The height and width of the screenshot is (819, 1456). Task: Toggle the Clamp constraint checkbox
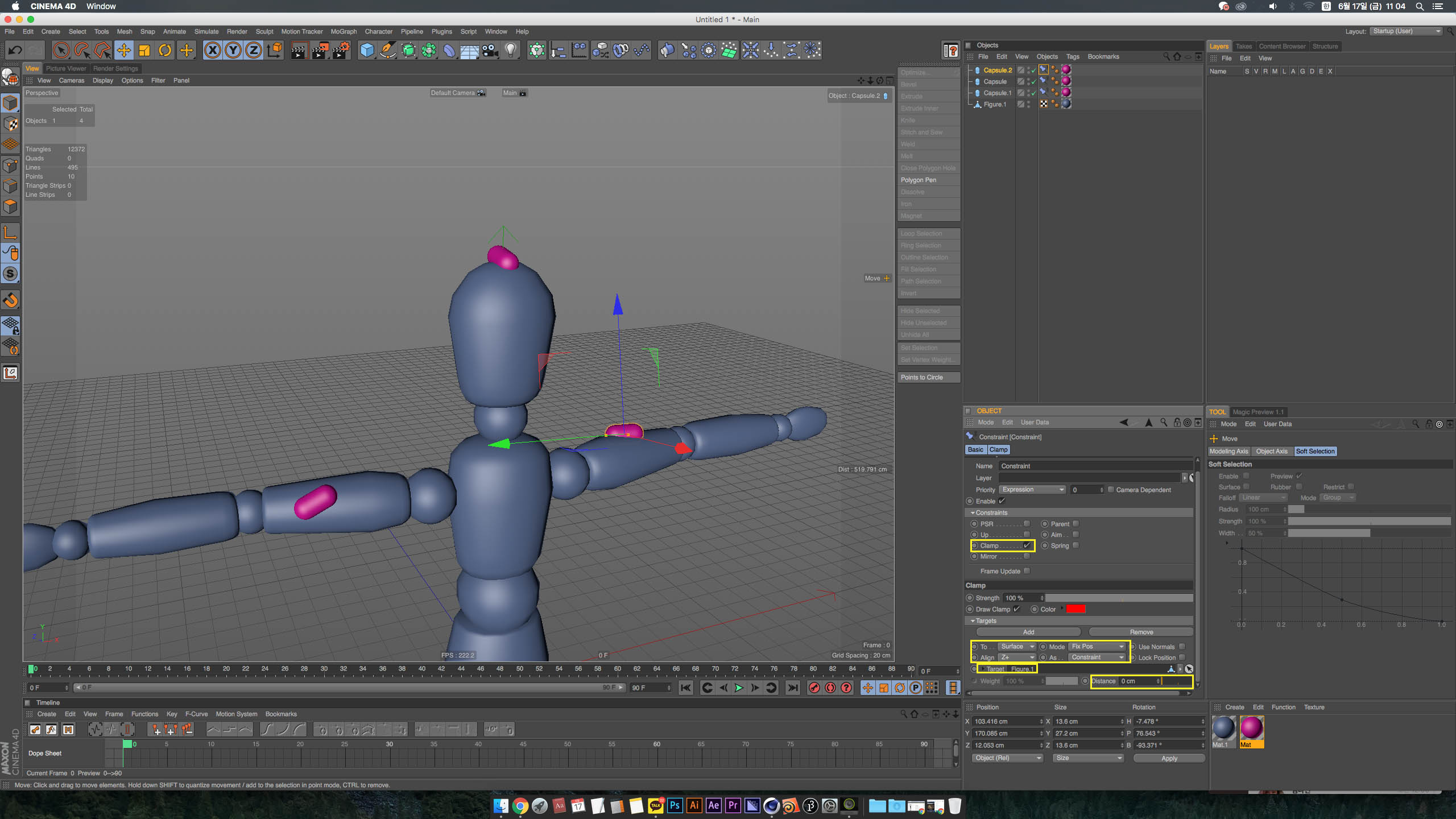click(x=1027, y=545)
